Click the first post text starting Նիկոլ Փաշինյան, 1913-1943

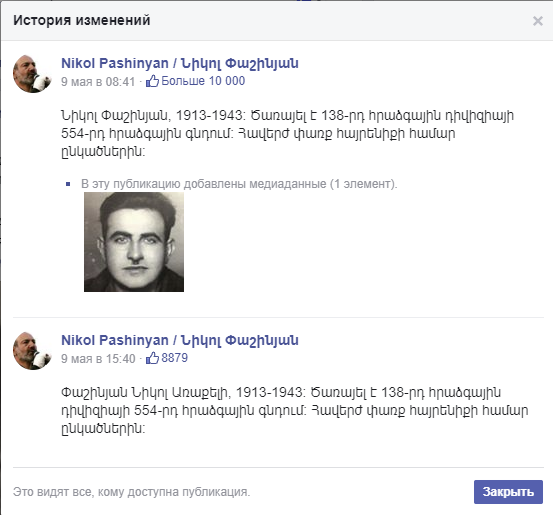pyautogui.click(x=287, y=133)
